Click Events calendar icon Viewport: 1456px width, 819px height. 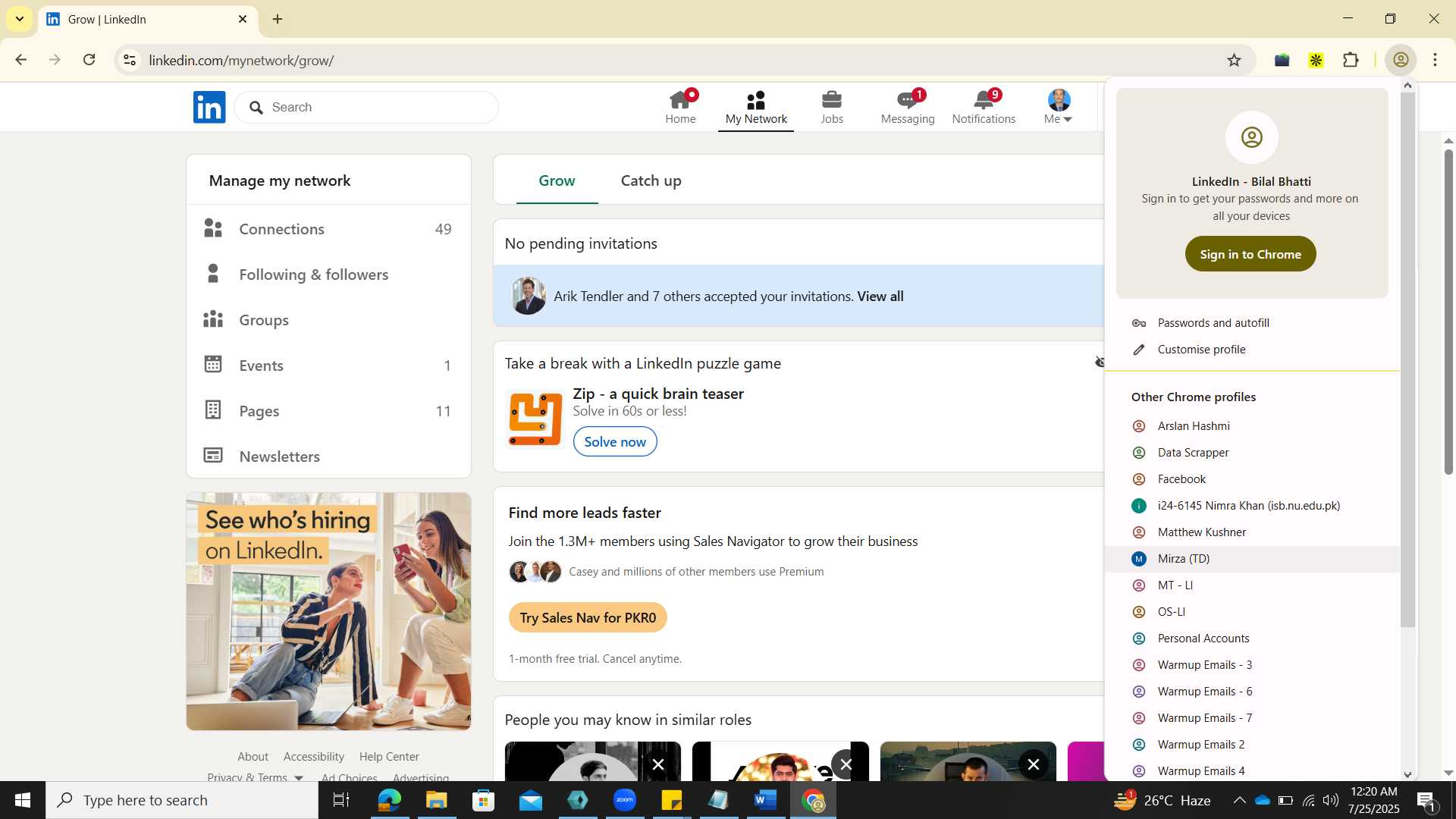(213, 365)
